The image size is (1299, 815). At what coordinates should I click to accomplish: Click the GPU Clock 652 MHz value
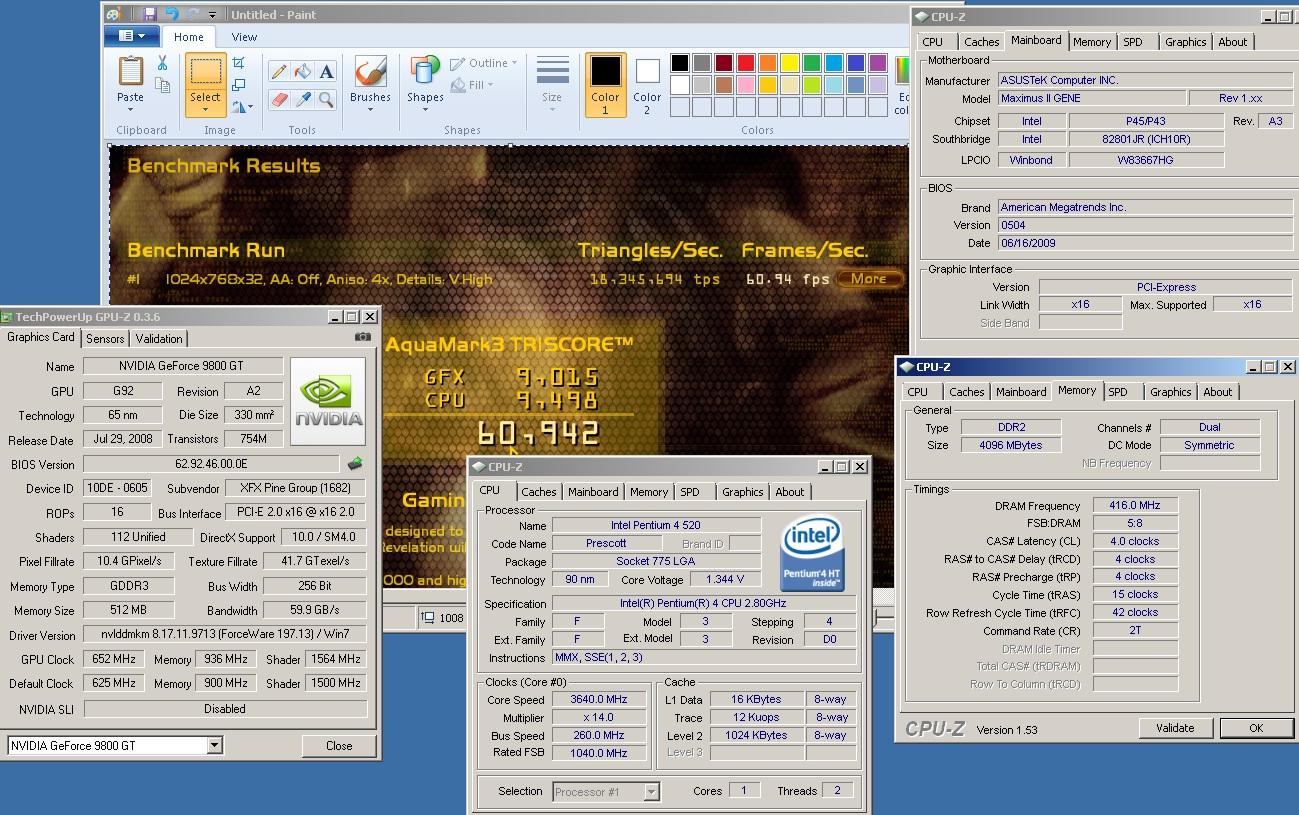[112, 659]
